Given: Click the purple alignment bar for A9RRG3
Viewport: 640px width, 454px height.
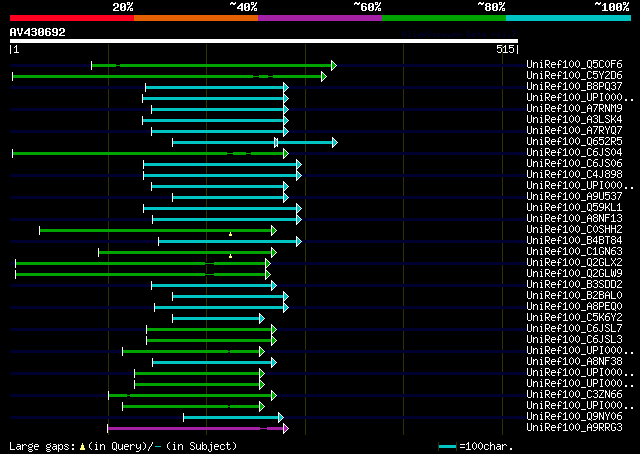Looking at the screenshot, I should click(x=196, y=429).
